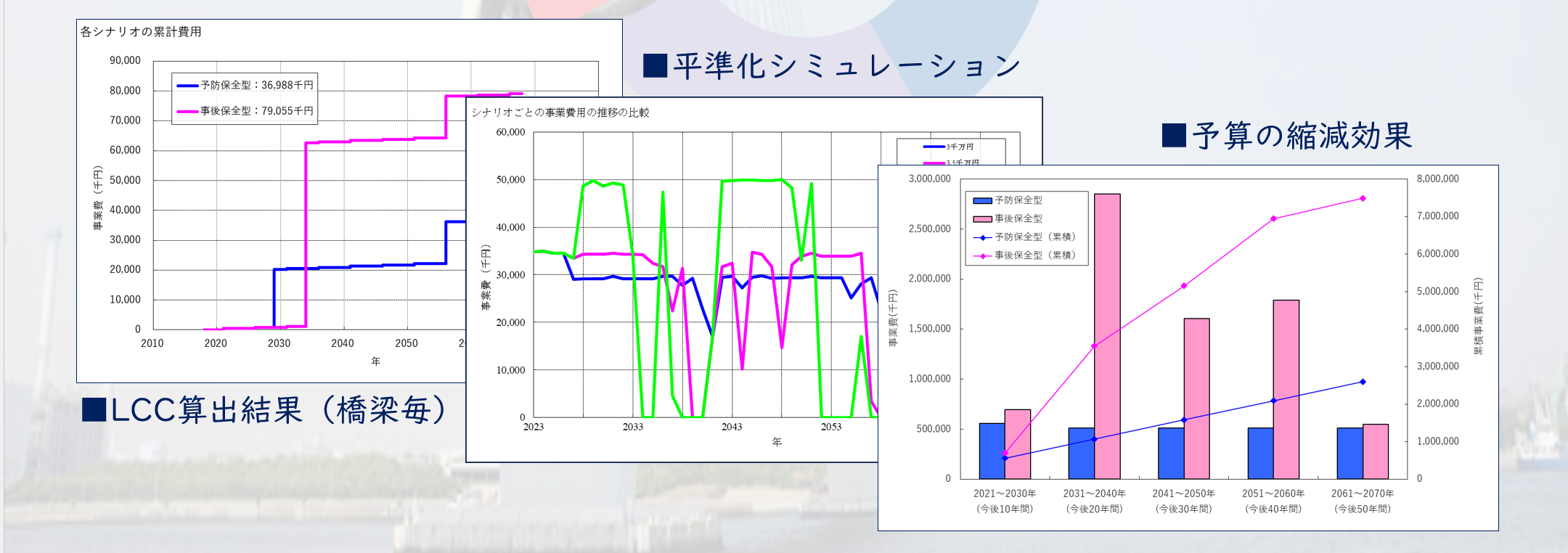1568x553 pixels.
Task: Select the 予防保全型（累積） legend line marker
Action: tap(982, 237)
